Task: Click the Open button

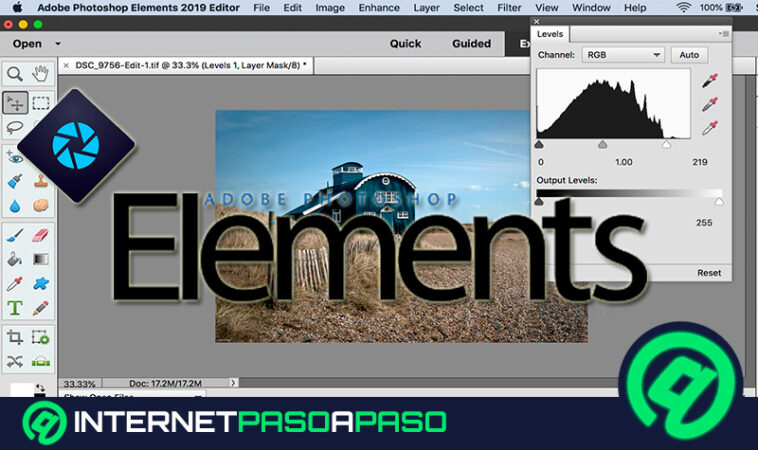Action: point(27,44)
